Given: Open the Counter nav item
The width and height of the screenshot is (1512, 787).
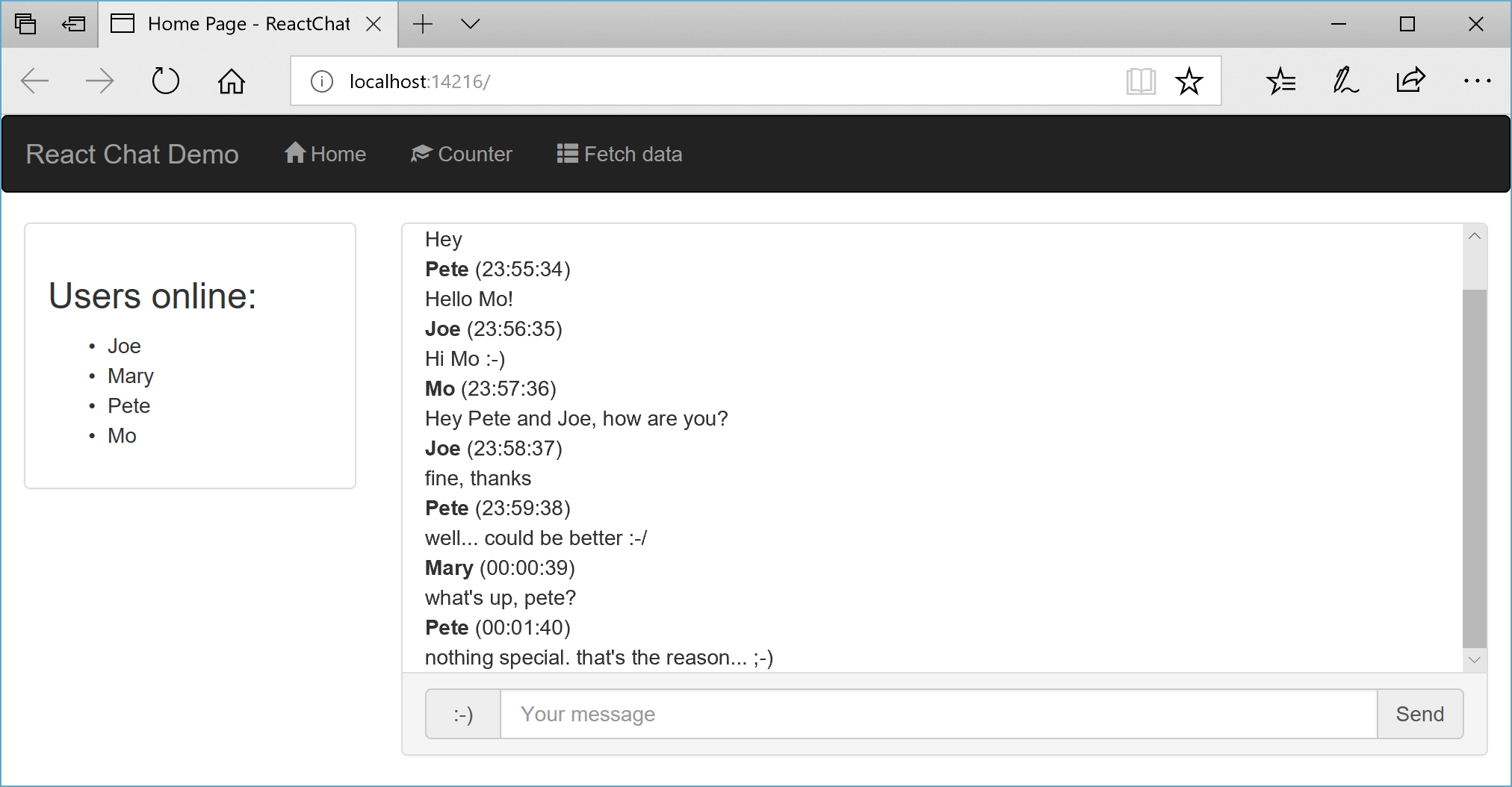Looking at the screenshot, I should coord(462,154).
